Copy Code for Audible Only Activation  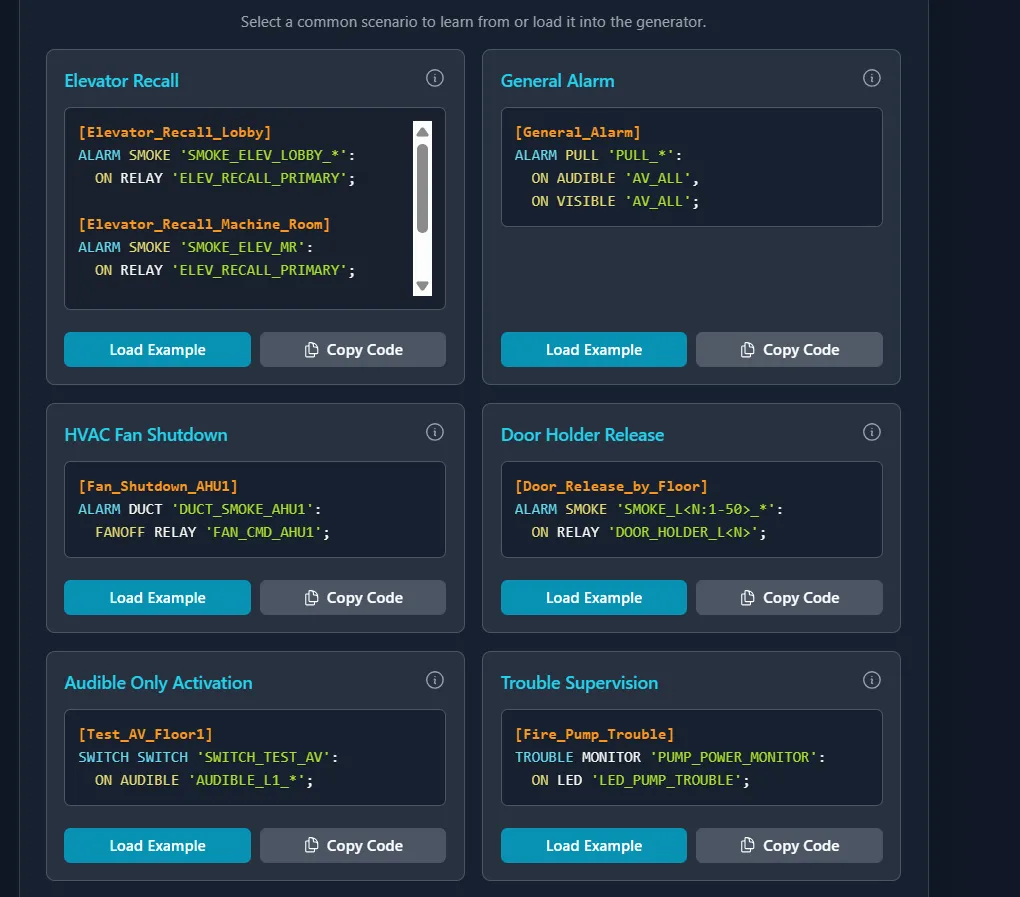[353, 845]
